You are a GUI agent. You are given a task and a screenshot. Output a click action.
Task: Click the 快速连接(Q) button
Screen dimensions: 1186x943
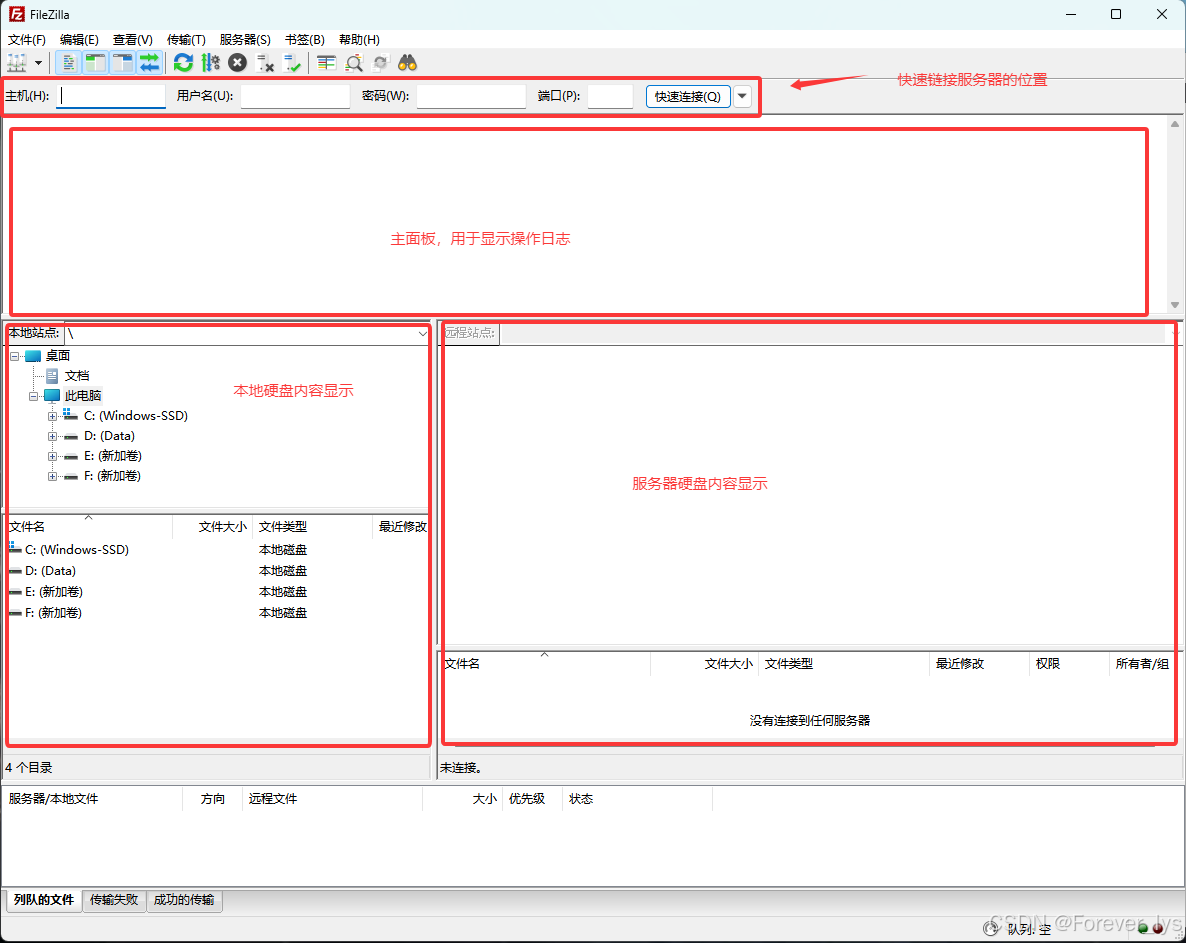(688, 96)
